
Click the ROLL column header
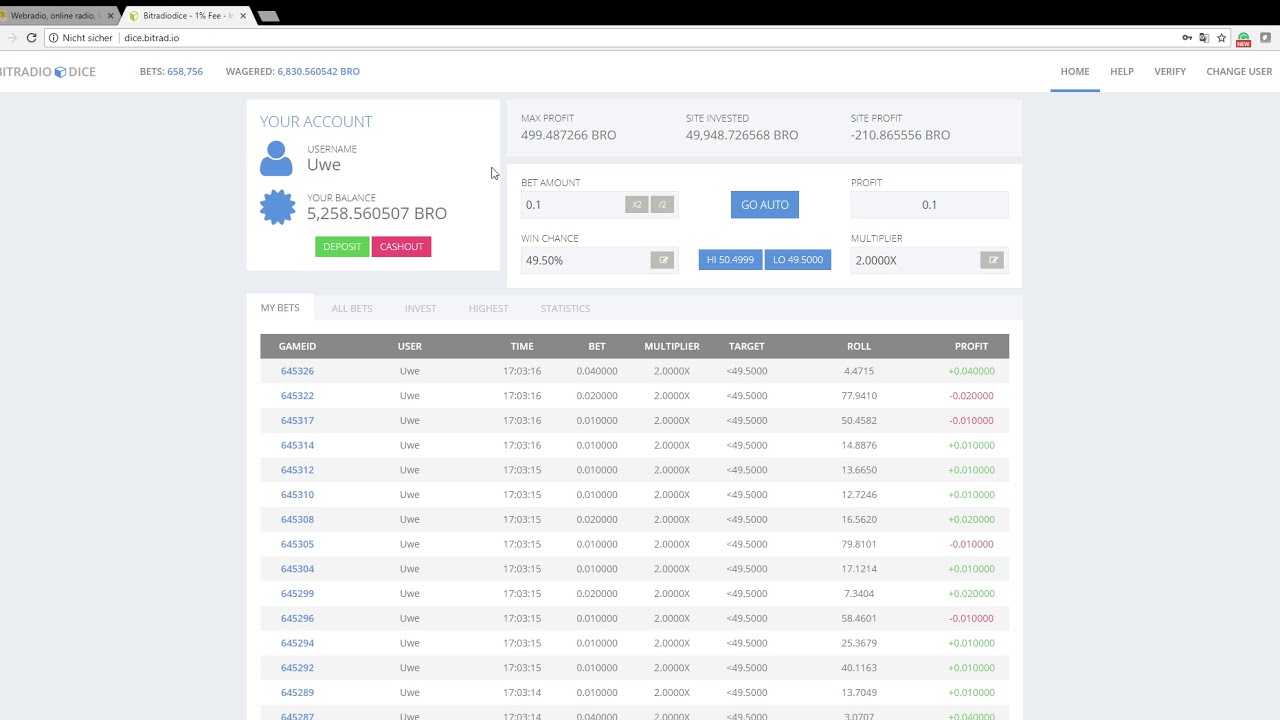click(x=859, y=347)
